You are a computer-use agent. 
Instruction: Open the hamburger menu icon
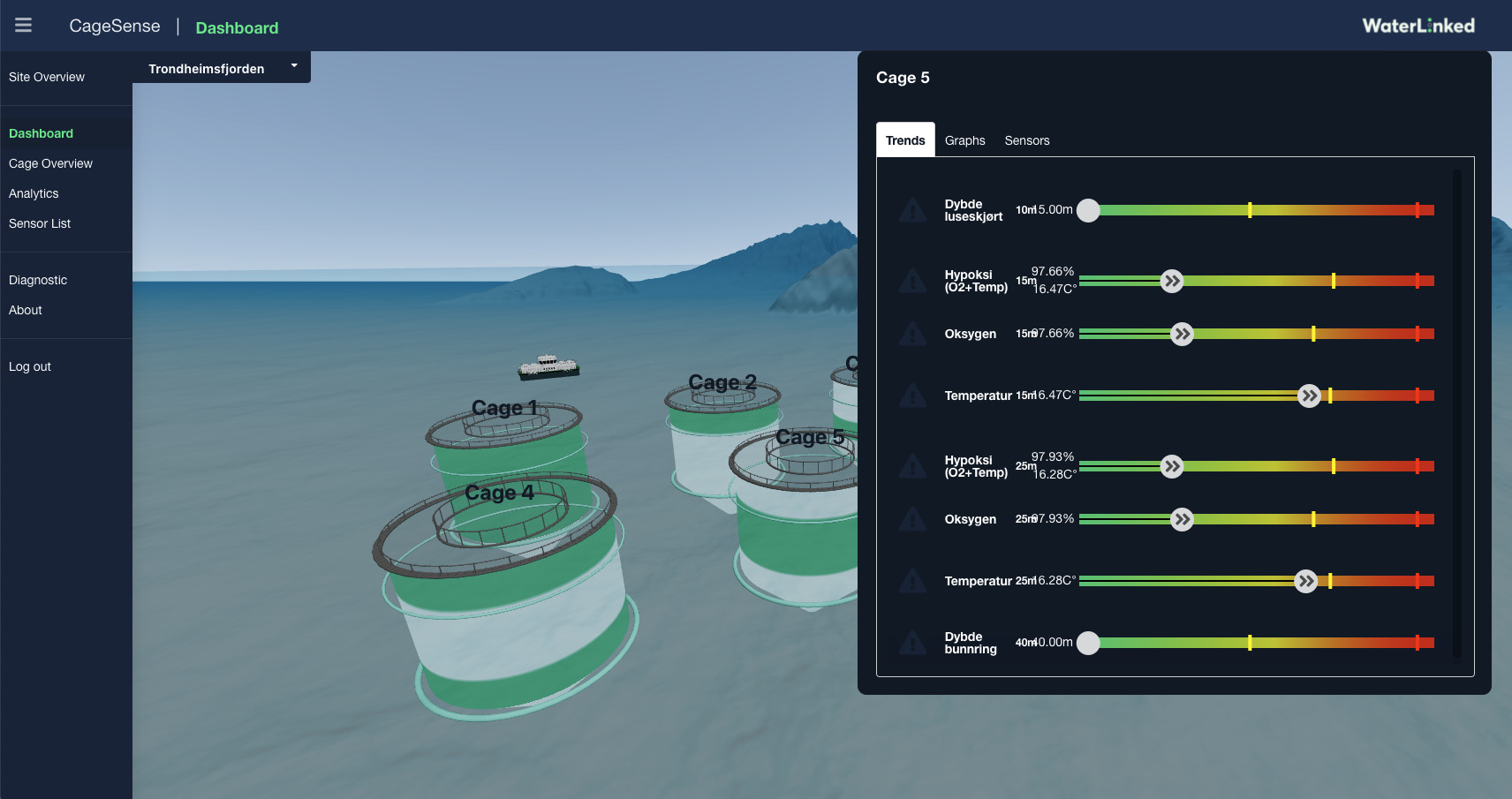(x=24, y=26)
